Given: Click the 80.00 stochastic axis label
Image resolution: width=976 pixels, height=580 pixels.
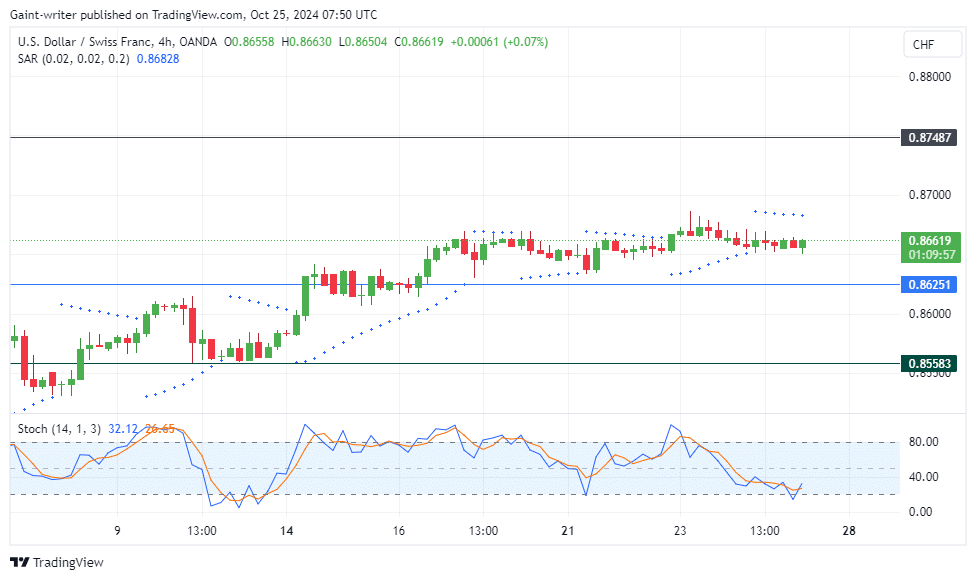Looking at the screenshot, I should (923, 442).
